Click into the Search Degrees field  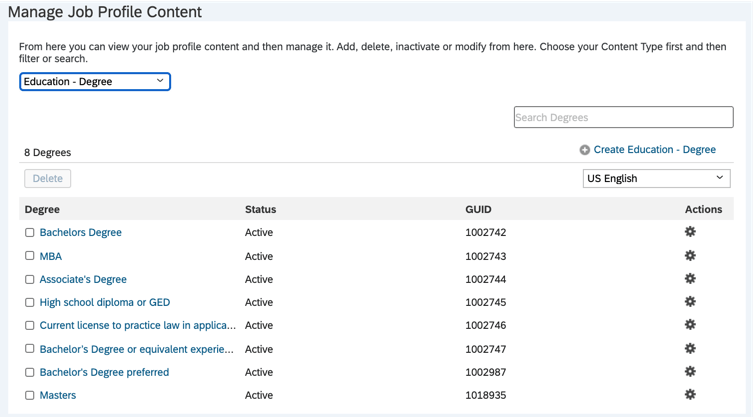623,117
